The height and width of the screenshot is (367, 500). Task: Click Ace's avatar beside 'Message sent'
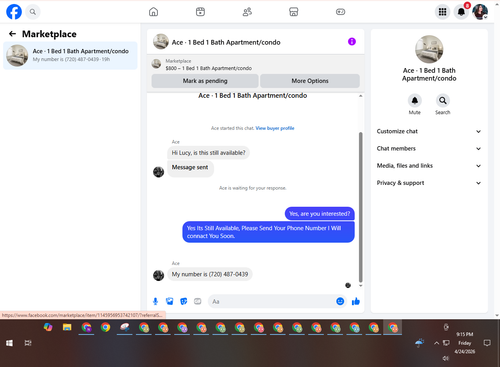point(158,172)
